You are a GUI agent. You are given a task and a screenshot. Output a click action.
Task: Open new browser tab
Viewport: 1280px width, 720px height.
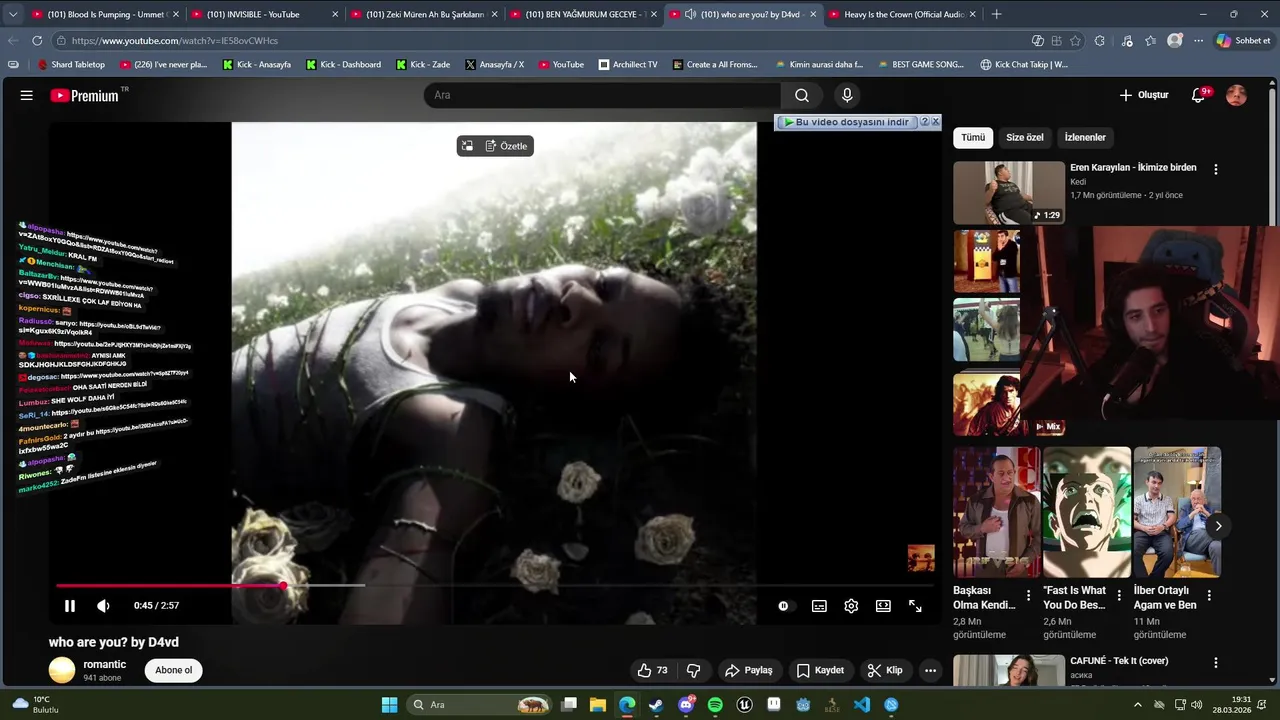996,14
